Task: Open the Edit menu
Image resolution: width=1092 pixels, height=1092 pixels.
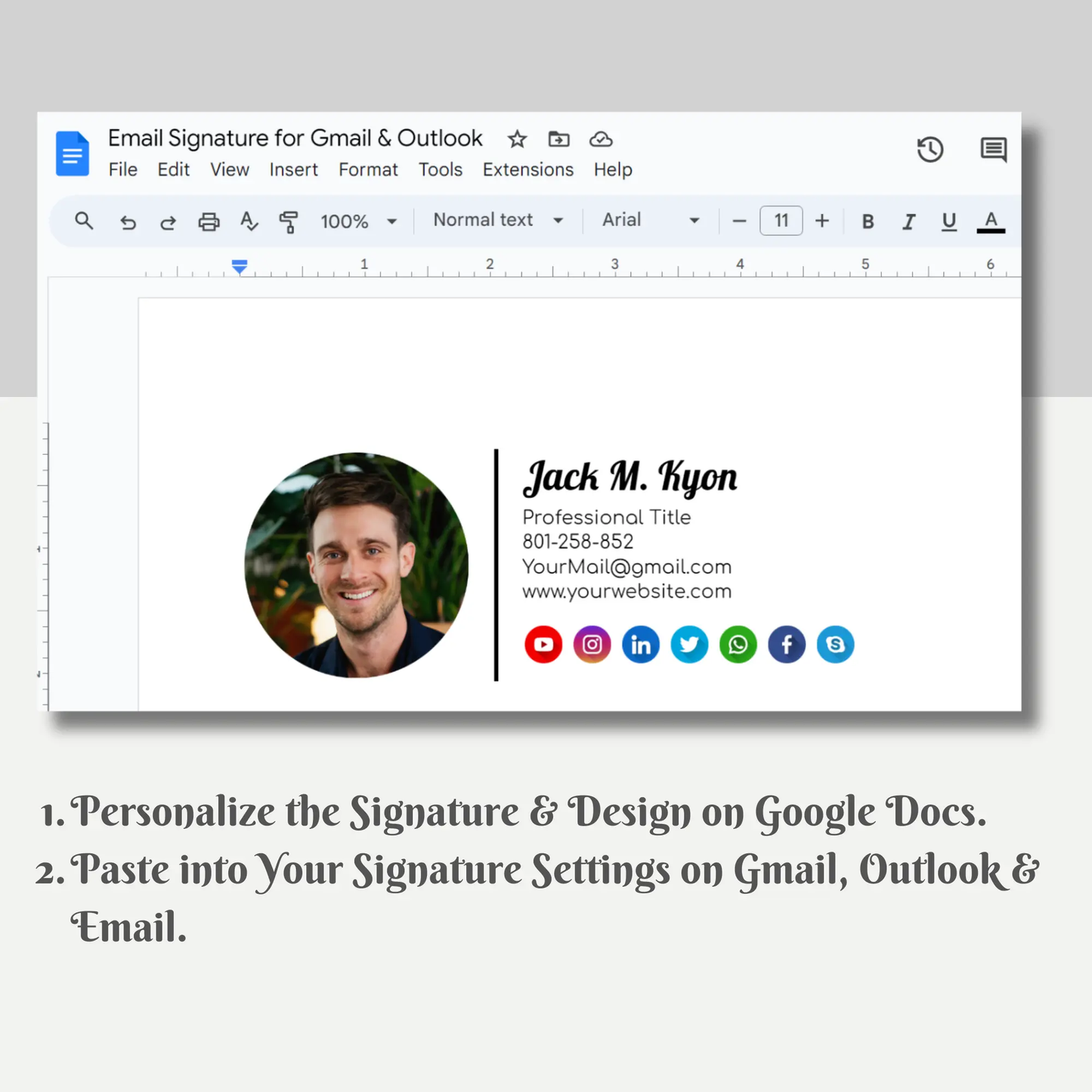Action: click(173, 169)
